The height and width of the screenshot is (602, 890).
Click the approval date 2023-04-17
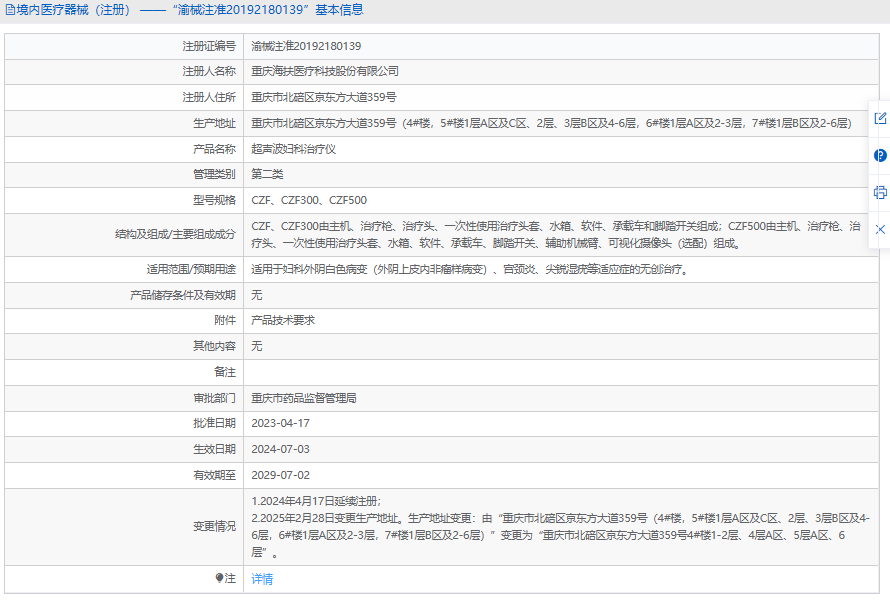pyautogui.click(x=280, y=424)
